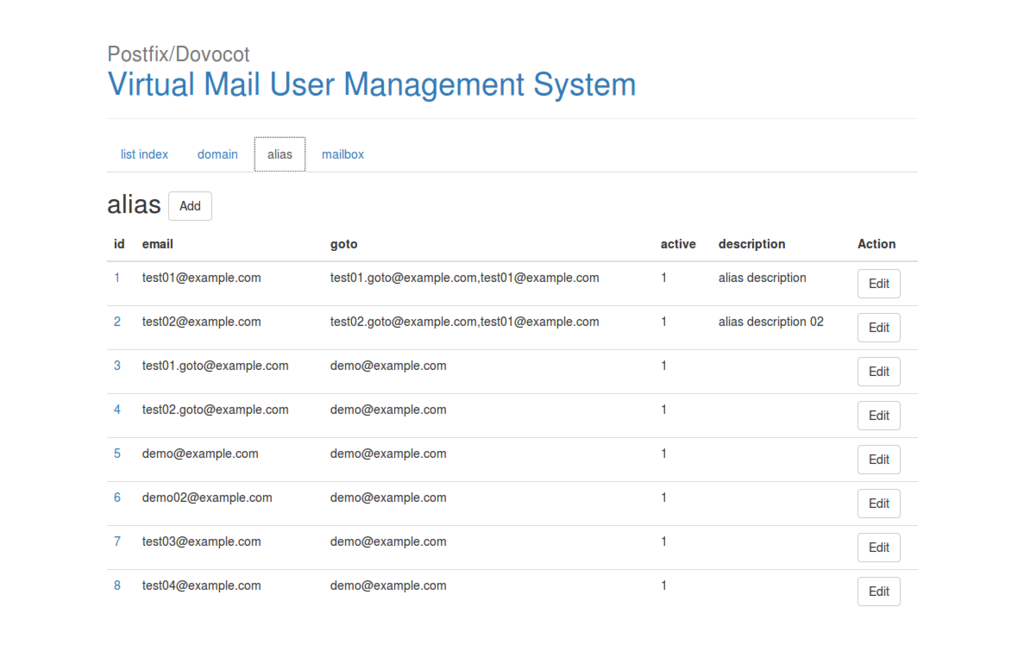Click the Postfix/Dovocot subtitle text
This screenshot has height=645, width=1024.
[x=178, y=54]
